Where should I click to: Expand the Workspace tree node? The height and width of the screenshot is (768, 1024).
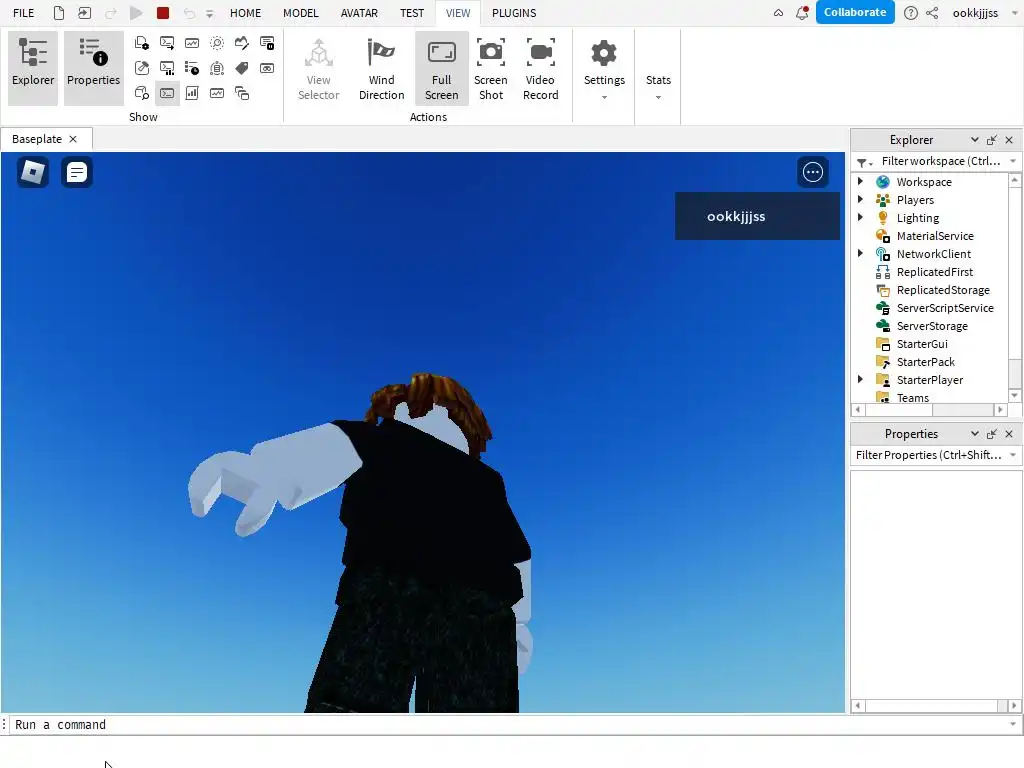[860, 182]
